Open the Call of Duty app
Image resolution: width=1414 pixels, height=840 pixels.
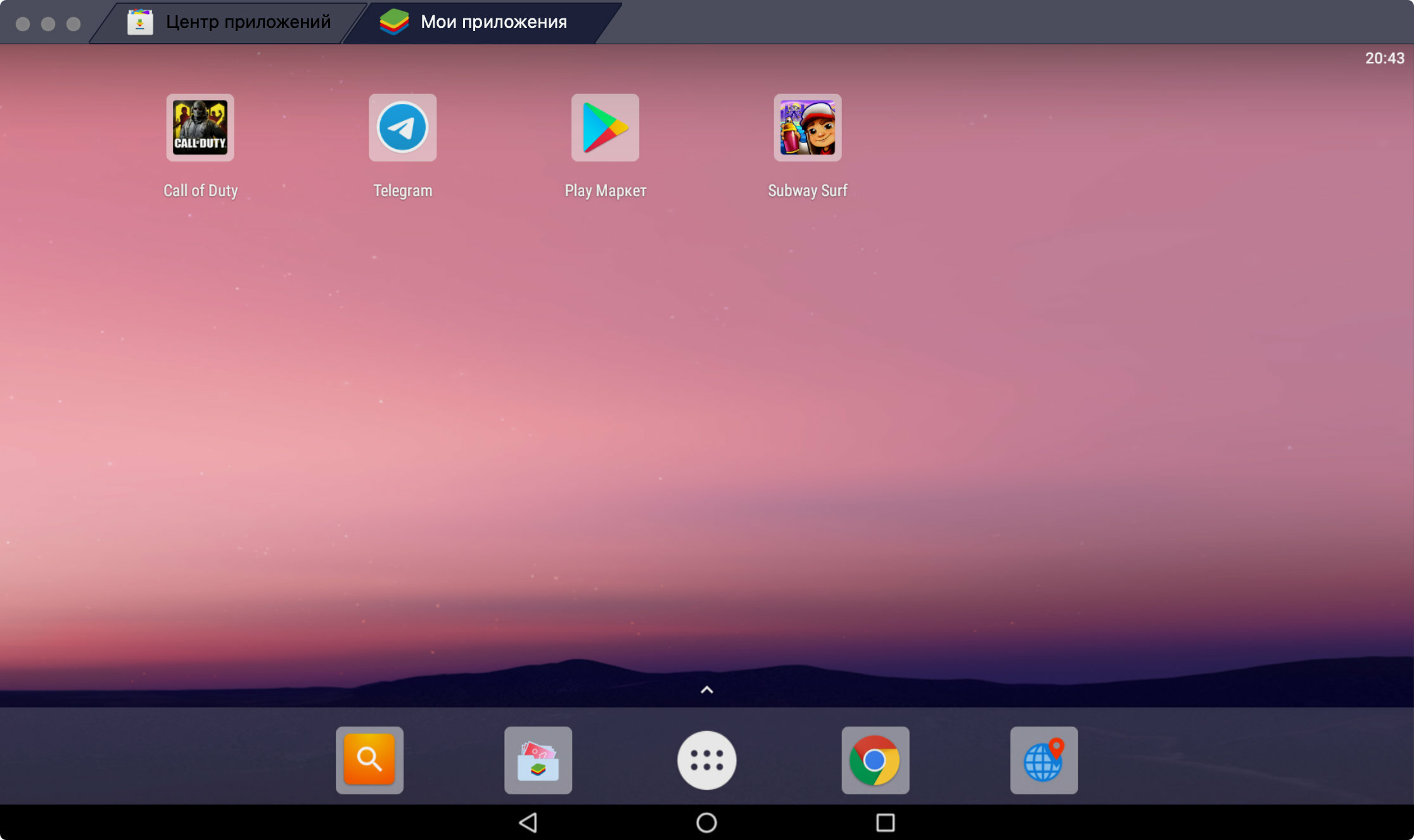pos(200,127)
